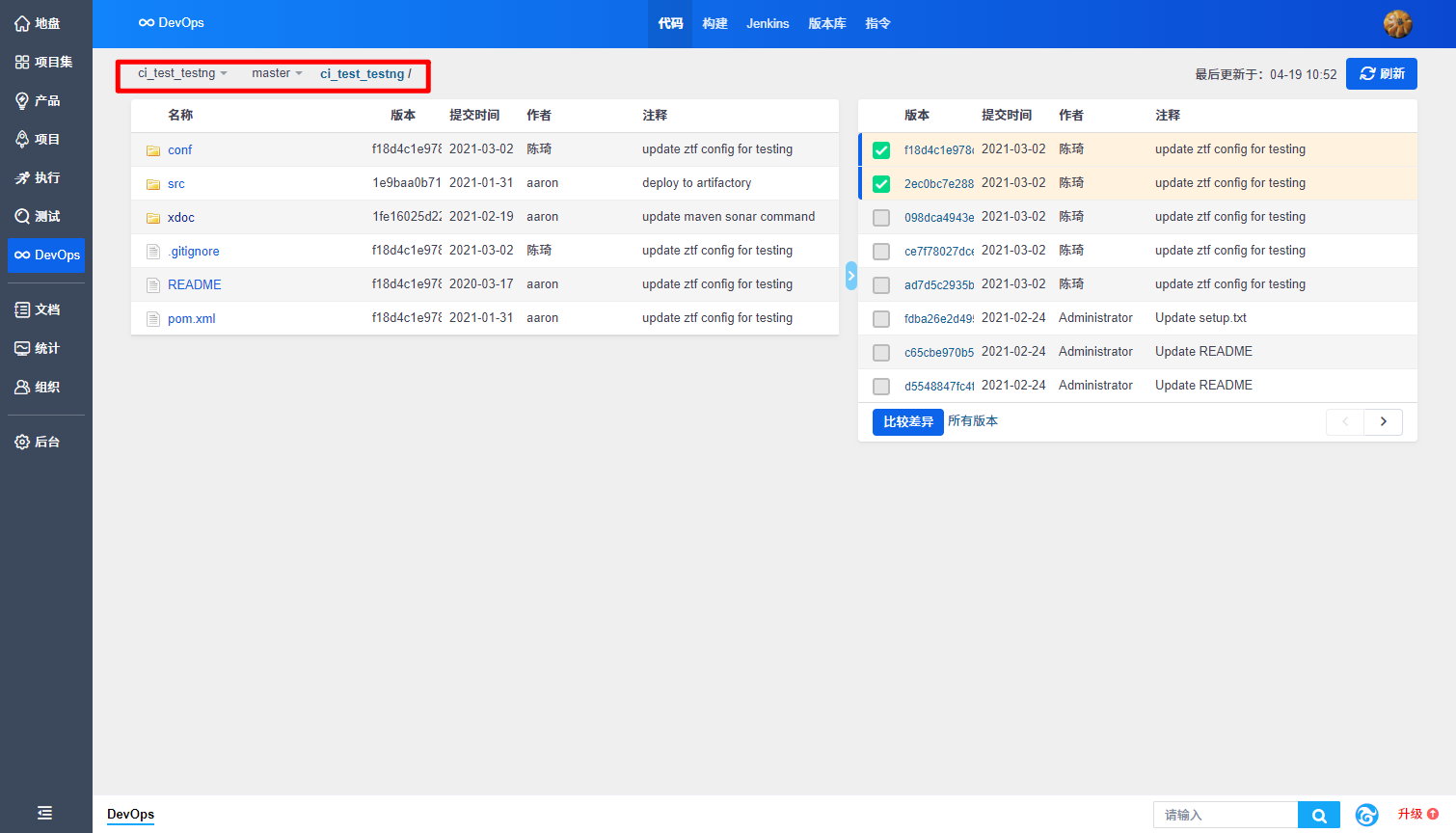Switch to the Jenkins tab

pos(768,23)
